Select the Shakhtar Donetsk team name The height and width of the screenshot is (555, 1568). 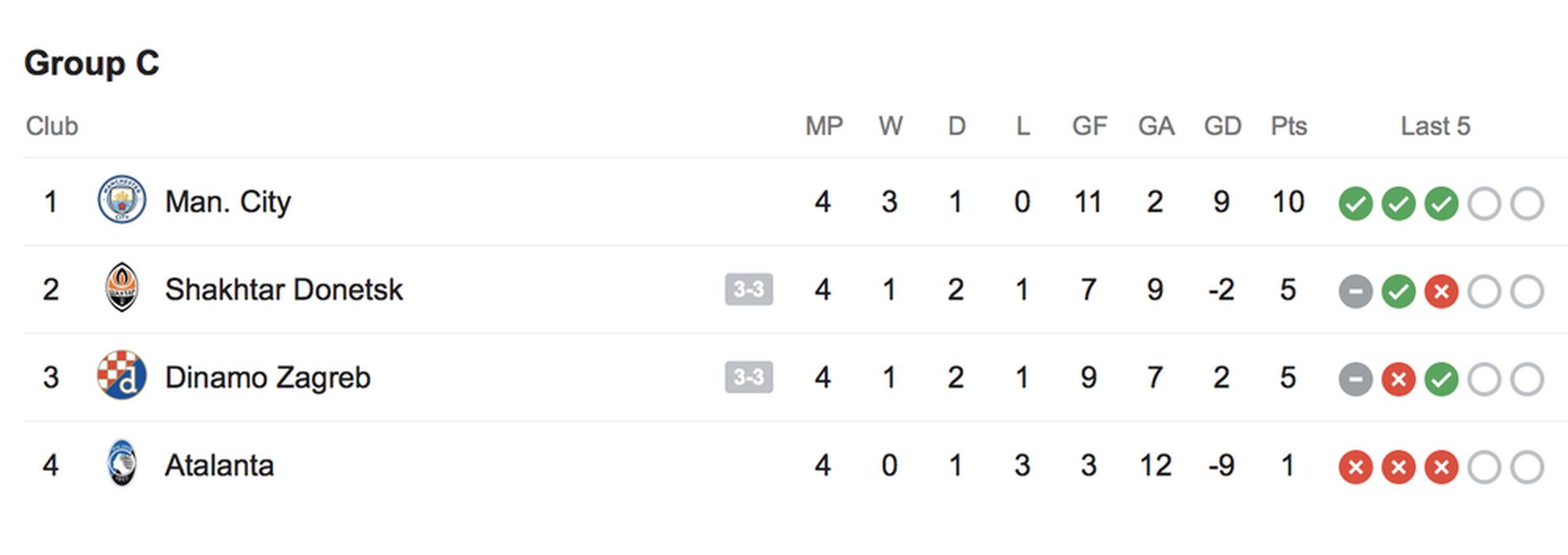(x=283, y=289)
